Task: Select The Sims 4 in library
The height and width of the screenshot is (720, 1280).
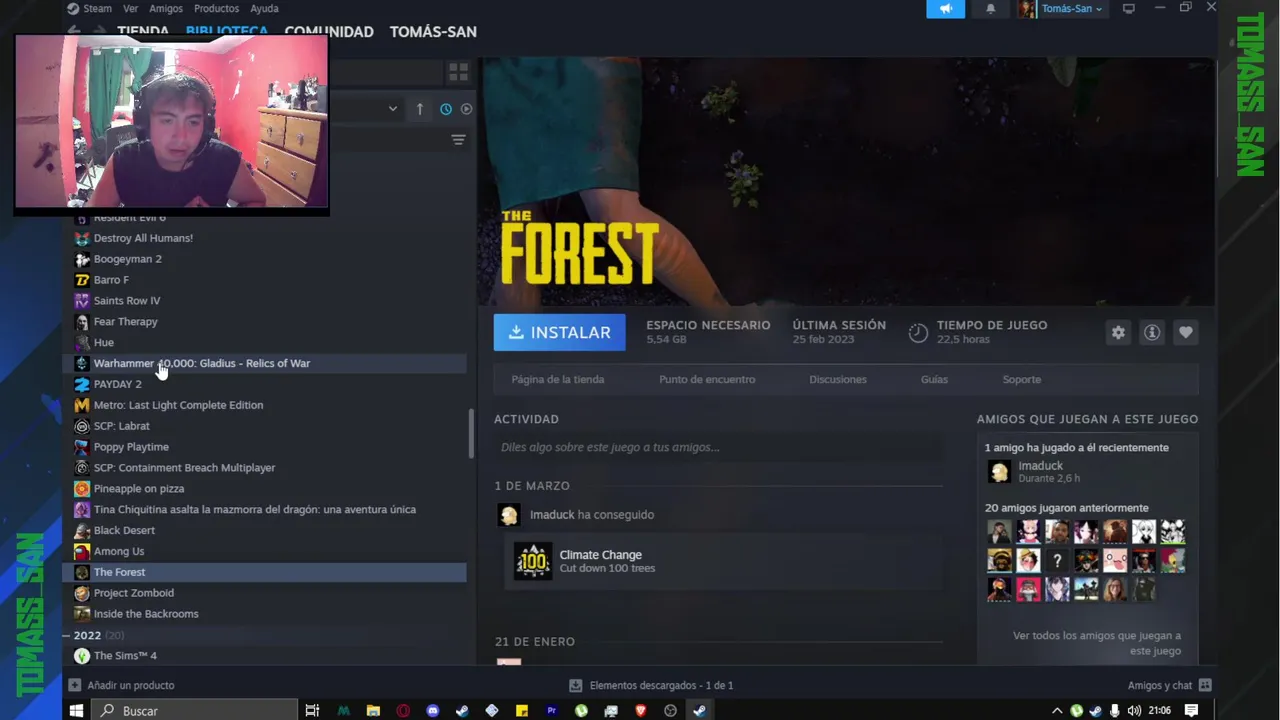Action: pos(125,656)
